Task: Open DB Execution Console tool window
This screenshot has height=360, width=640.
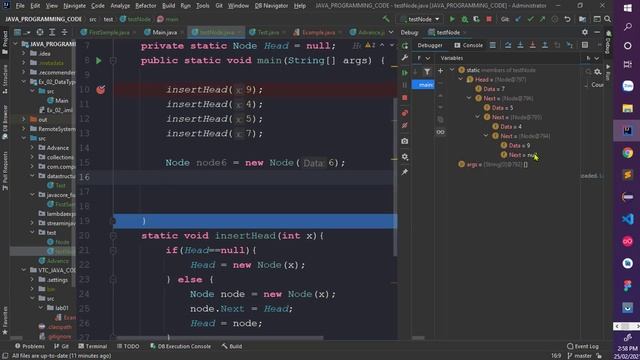Action: 180,346
